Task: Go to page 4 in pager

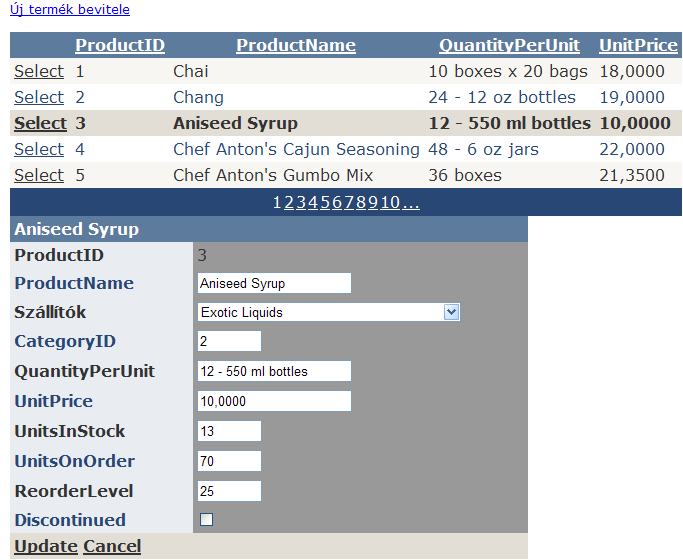Action: (x=313, y=202)
